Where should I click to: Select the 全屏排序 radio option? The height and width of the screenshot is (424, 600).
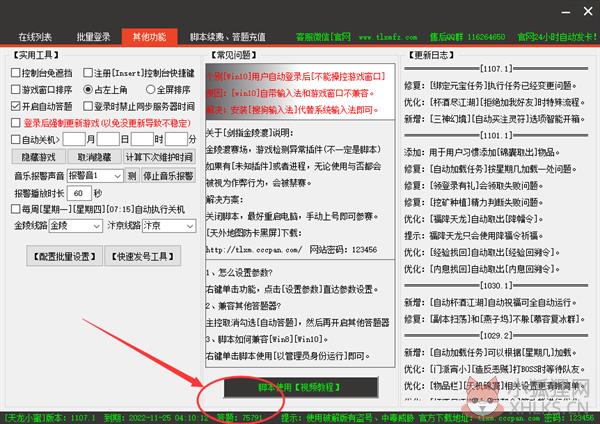pyautogui.click(x=150, y=90)
